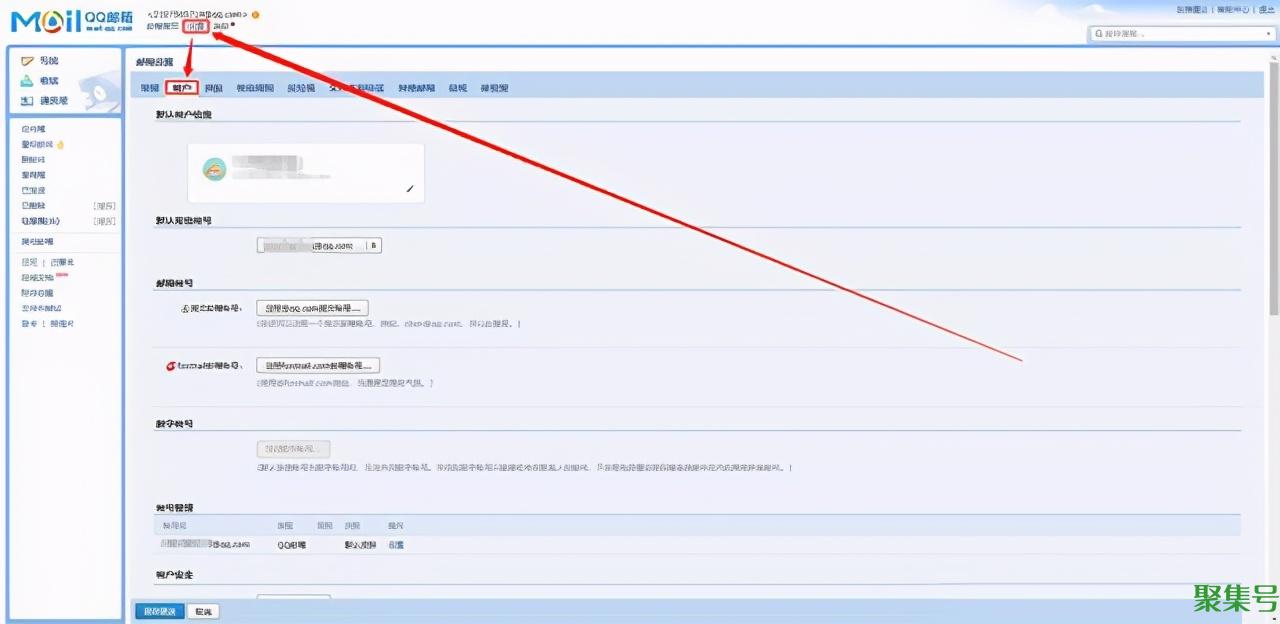Click the Cancel button in bottom bar
The image size is (1280, 624).
(204, 611)
